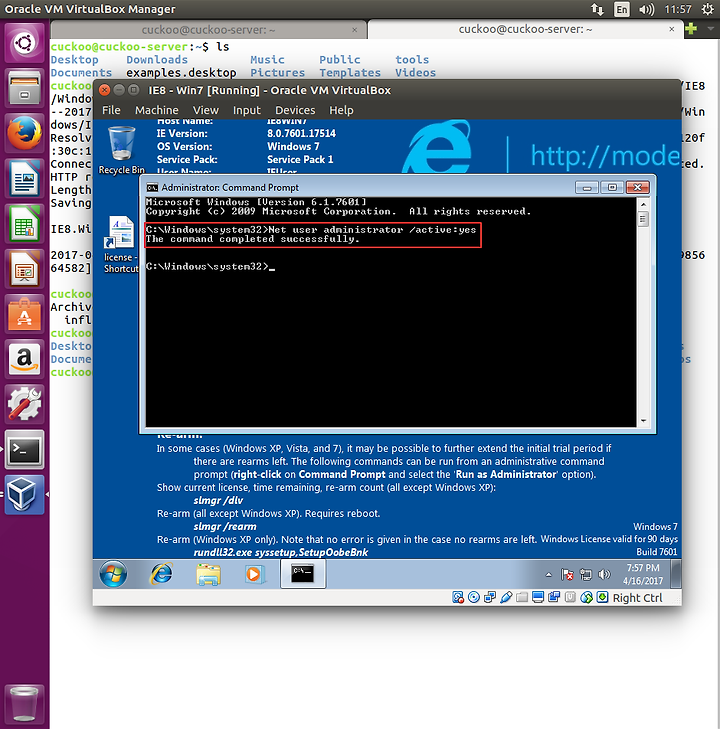Screen dimensions: 720x729
Task: Click the VirtualBox network adapters indicator
Action: 490,597
